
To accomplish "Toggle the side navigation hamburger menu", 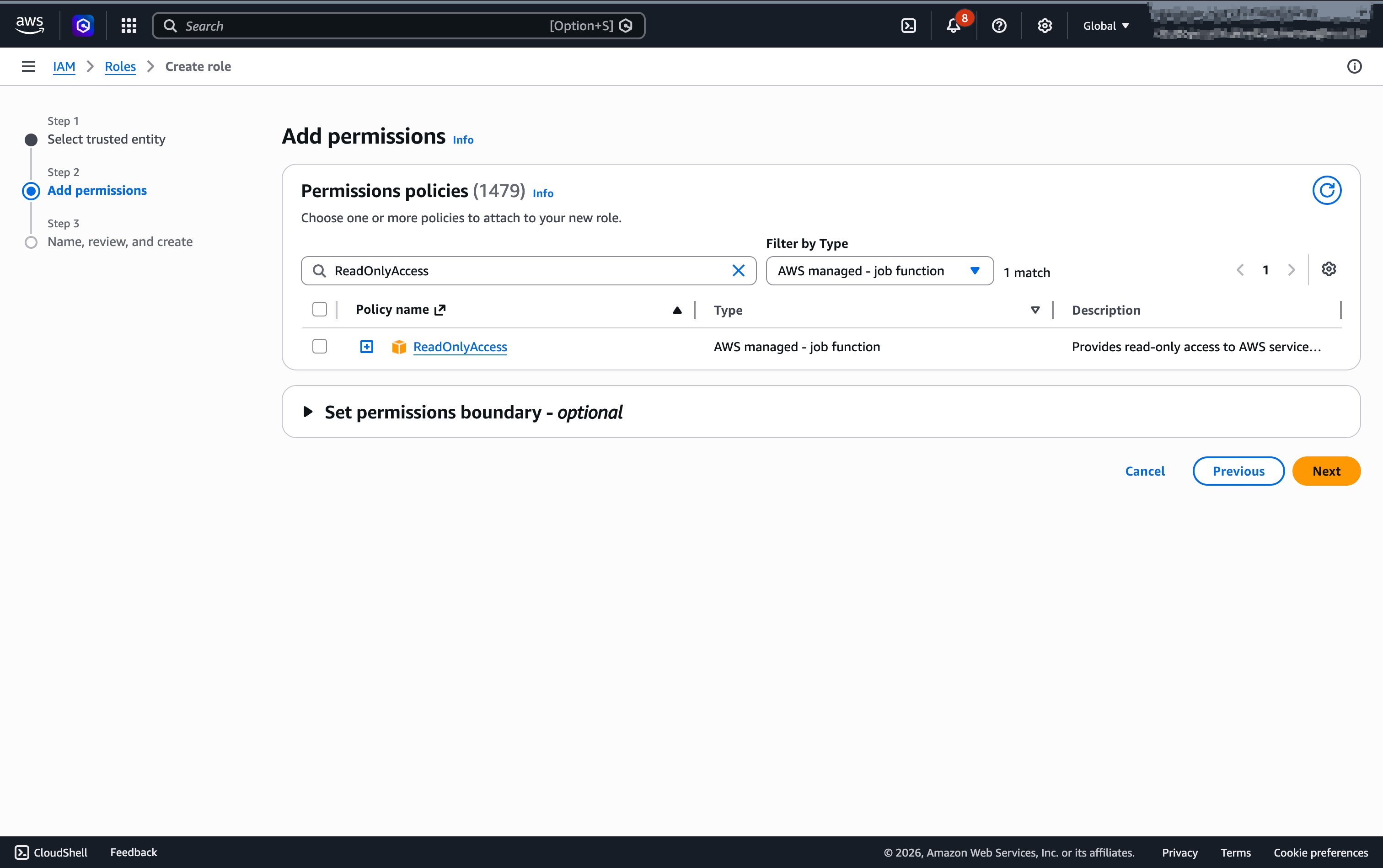I will [x=28, y=67].
